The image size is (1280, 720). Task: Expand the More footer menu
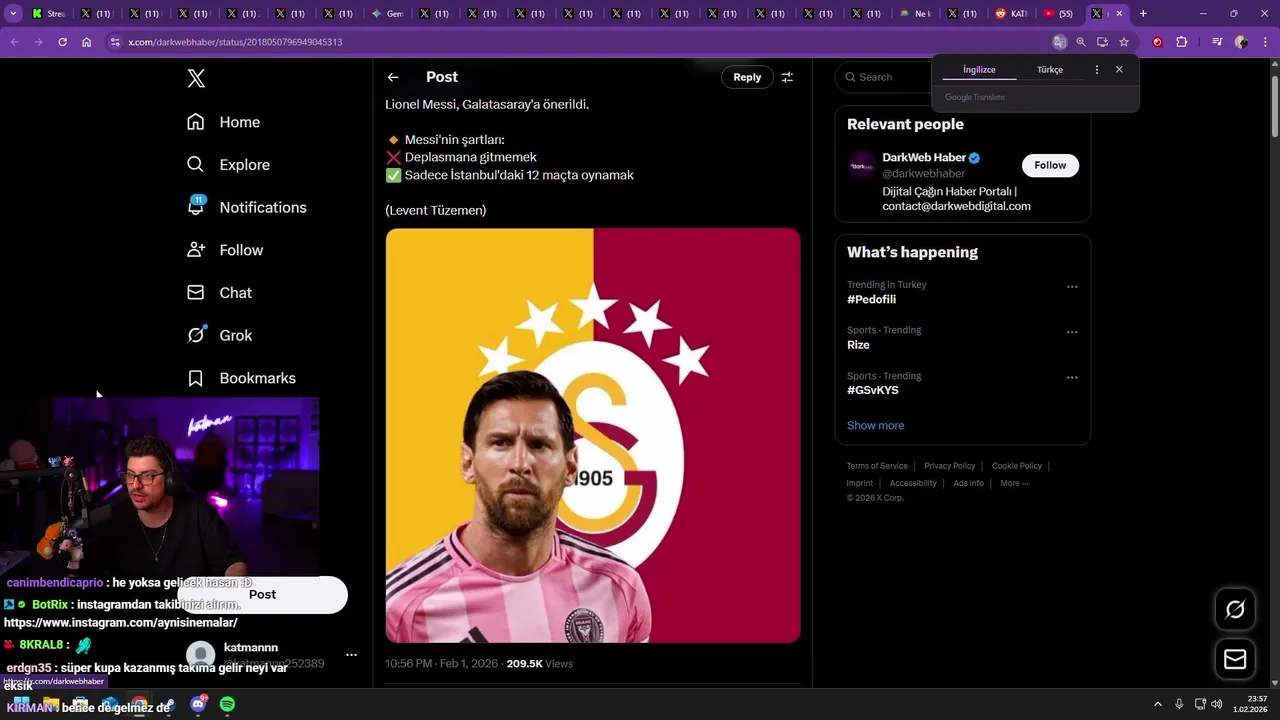pos(1014,483)
